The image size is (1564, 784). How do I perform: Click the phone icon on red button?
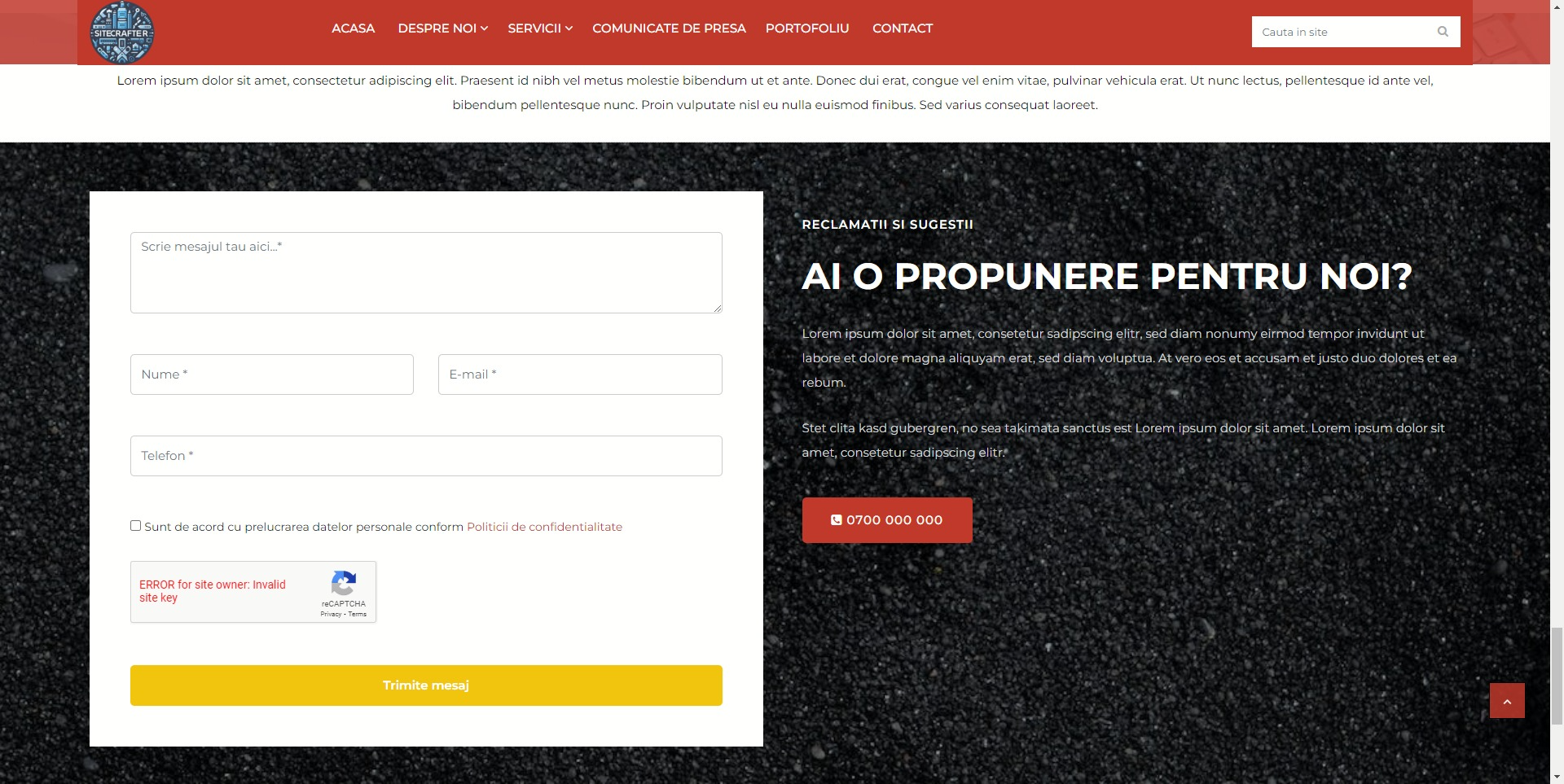pyautogui.click(x=836, y=520)
